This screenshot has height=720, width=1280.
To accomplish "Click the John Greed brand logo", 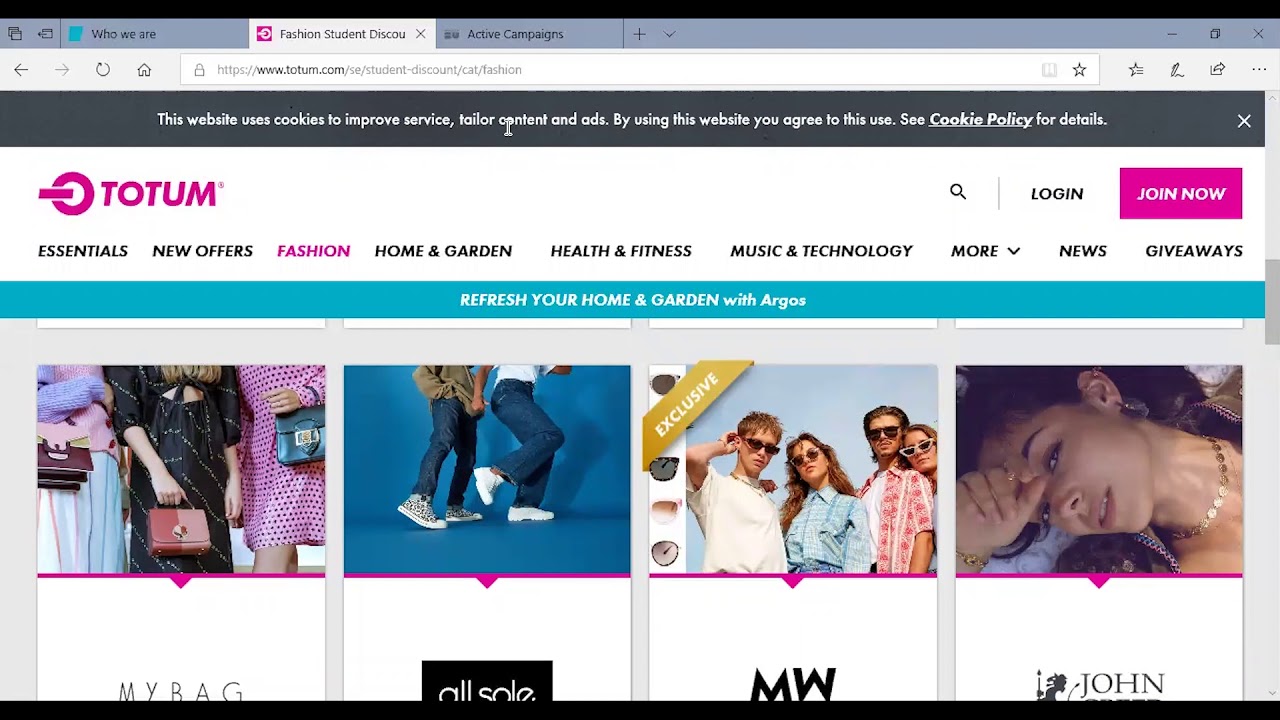I will (1099, 686).
